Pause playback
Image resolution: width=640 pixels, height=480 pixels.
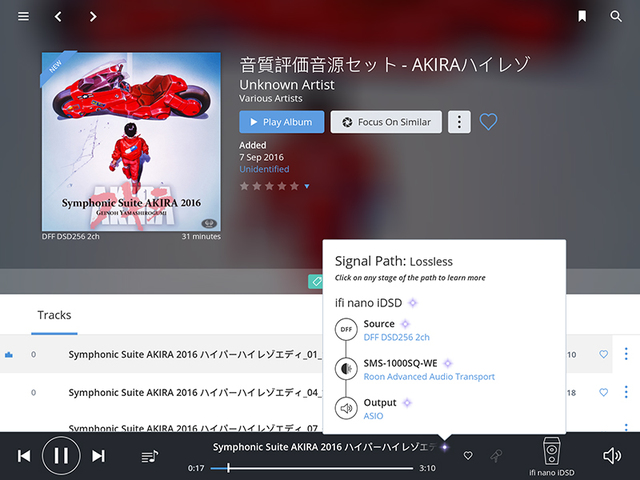[61, 456]
